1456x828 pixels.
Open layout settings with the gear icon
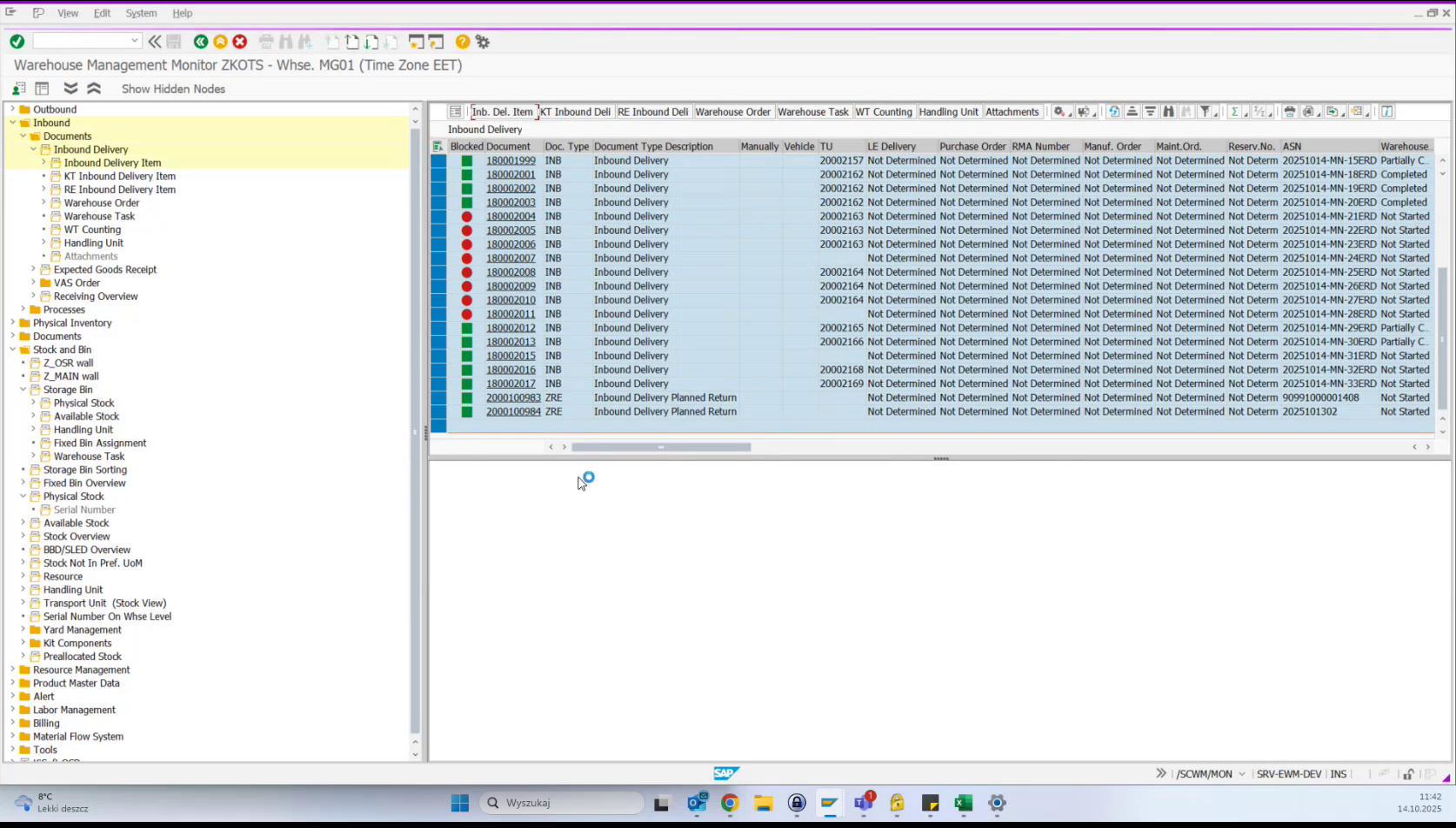(1059, 111)
